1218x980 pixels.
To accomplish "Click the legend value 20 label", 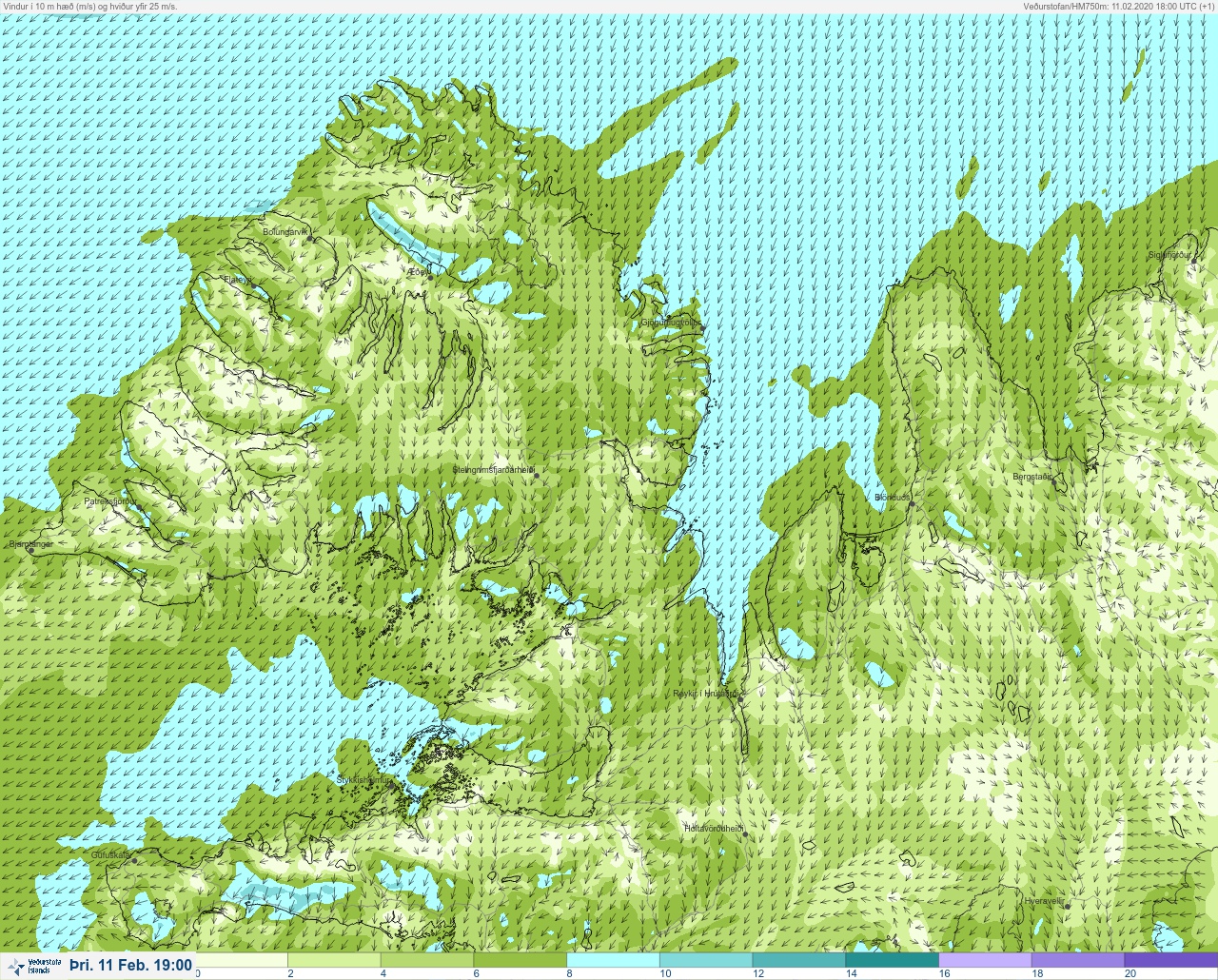I will coord(1130,973).
